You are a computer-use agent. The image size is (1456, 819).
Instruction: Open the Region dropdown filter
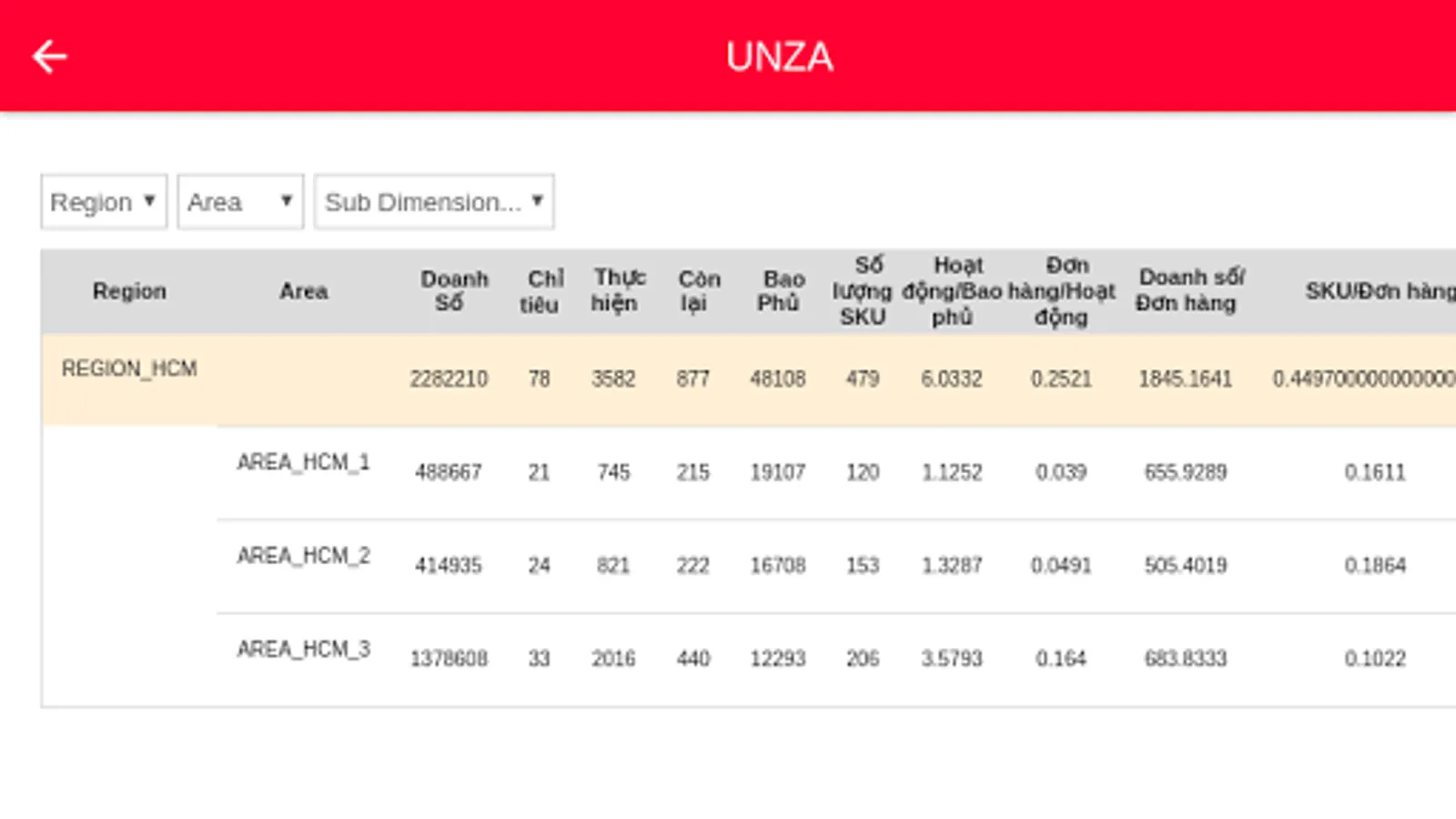[x=104, y=201]
